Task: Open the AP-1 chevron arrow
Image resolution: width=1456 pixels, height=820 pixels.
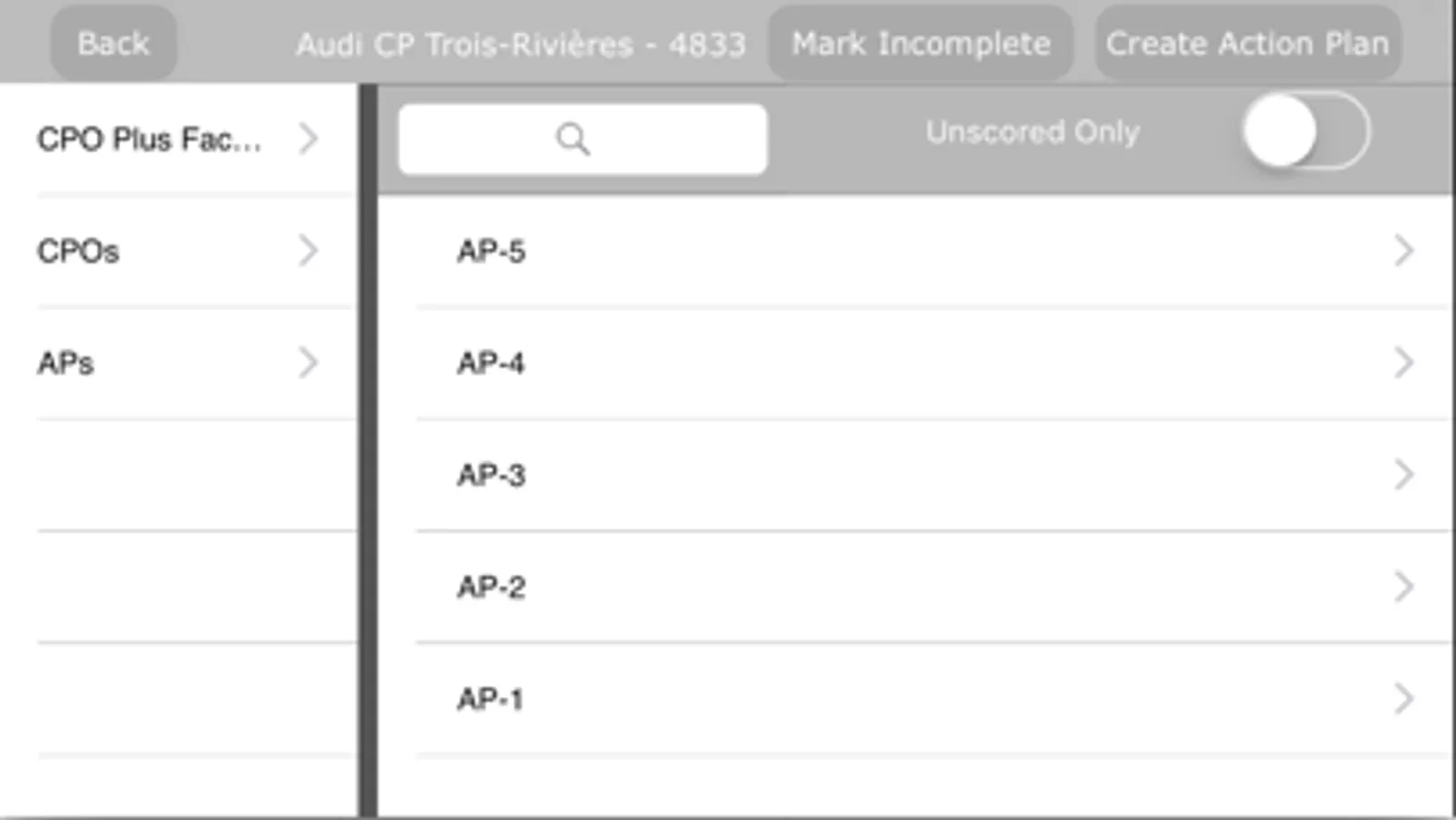Action: point(1403,699)
